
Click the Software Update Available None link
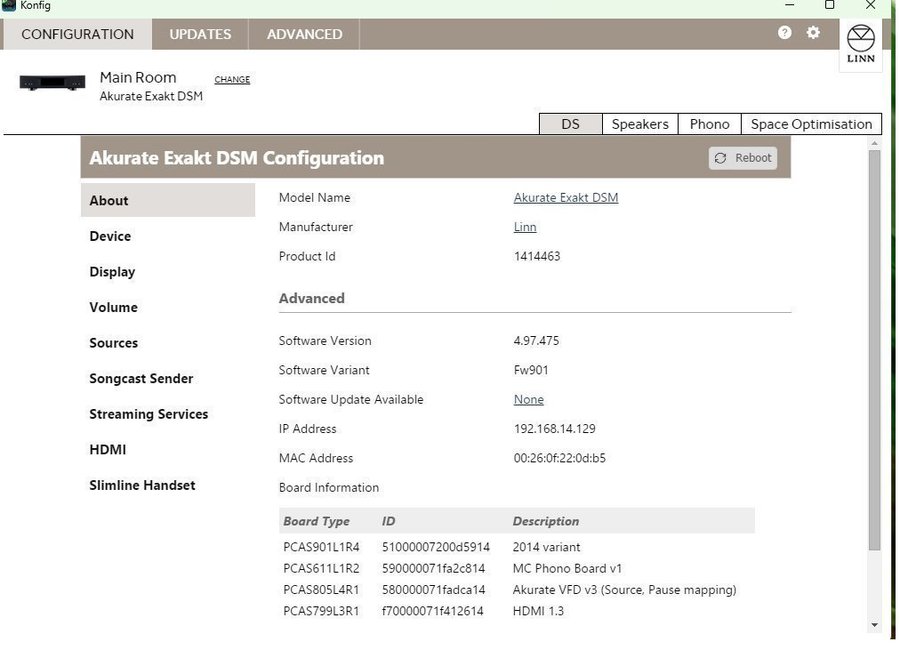pos(528,400)
